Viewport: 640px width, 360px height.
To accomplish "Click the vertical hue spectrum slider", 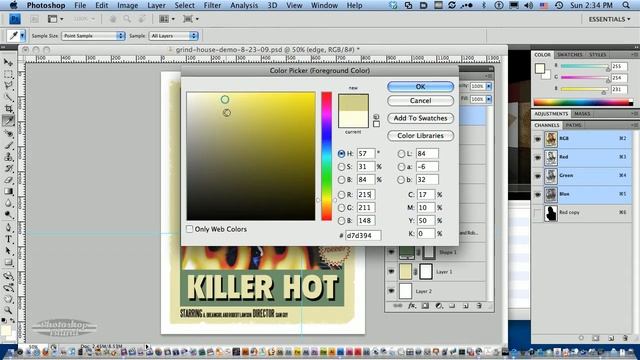I will pyautogui.click(x=327, y=156).
